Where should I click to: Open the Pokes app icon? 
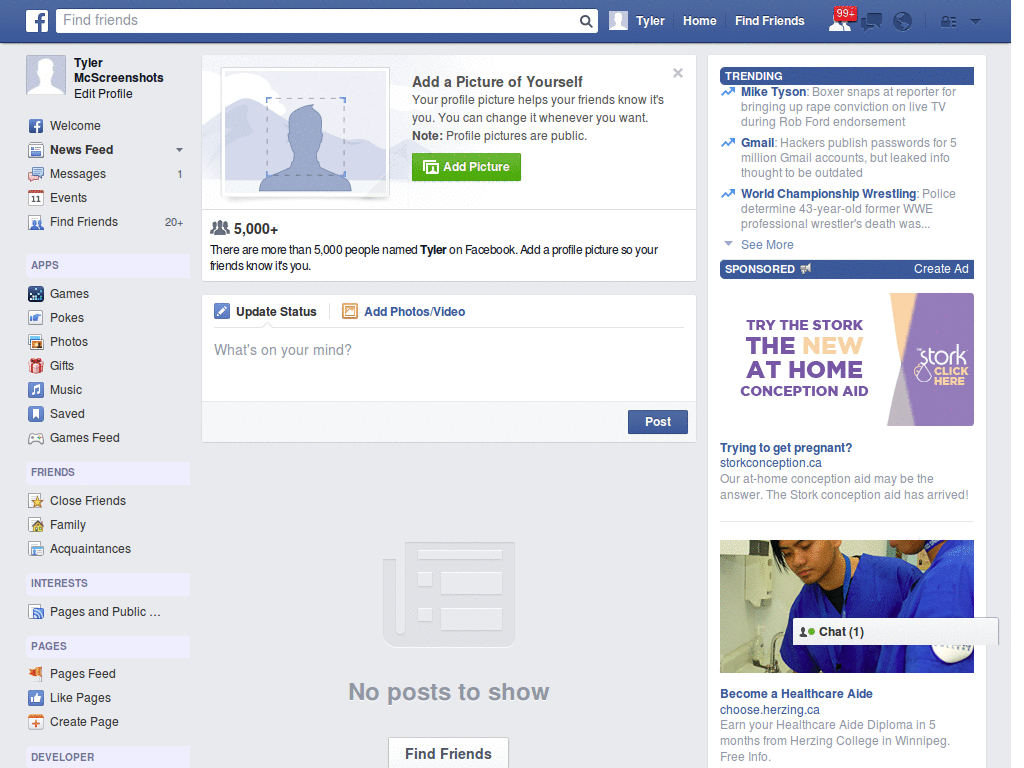(36, 318)
